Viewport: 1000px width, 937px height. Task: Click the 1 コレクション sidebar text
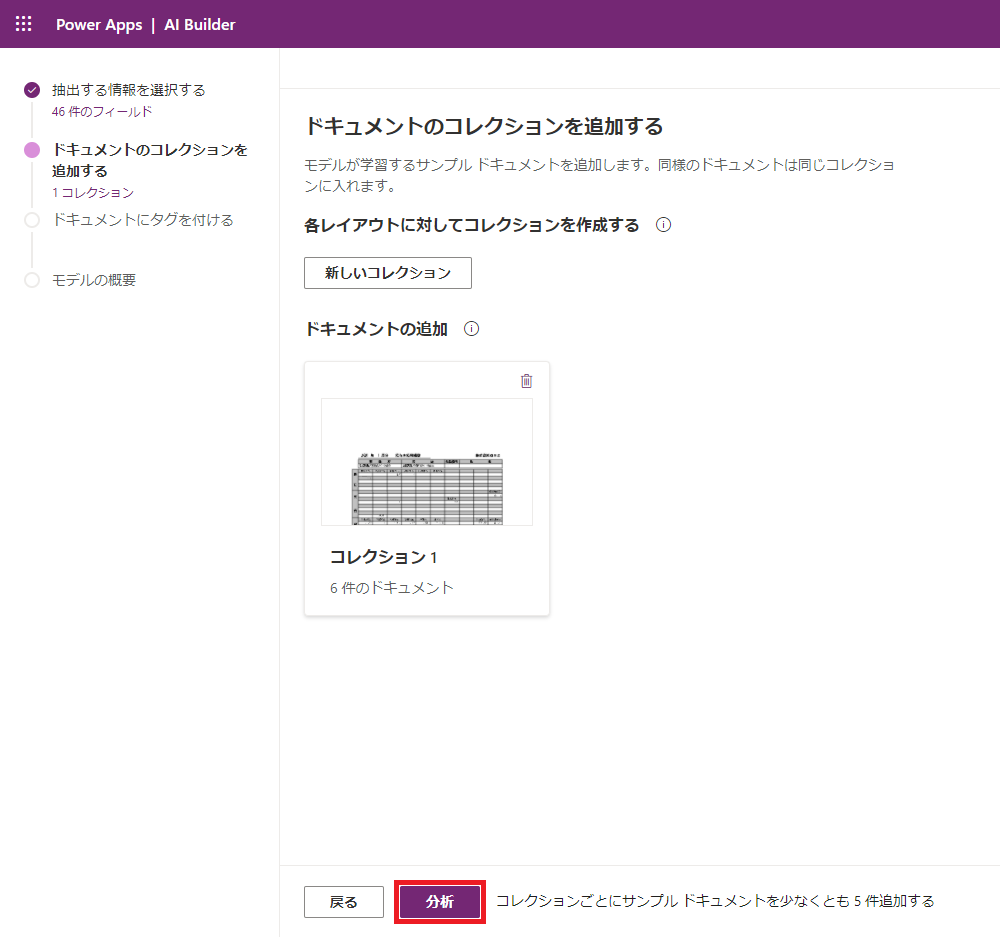click(93, 193)
